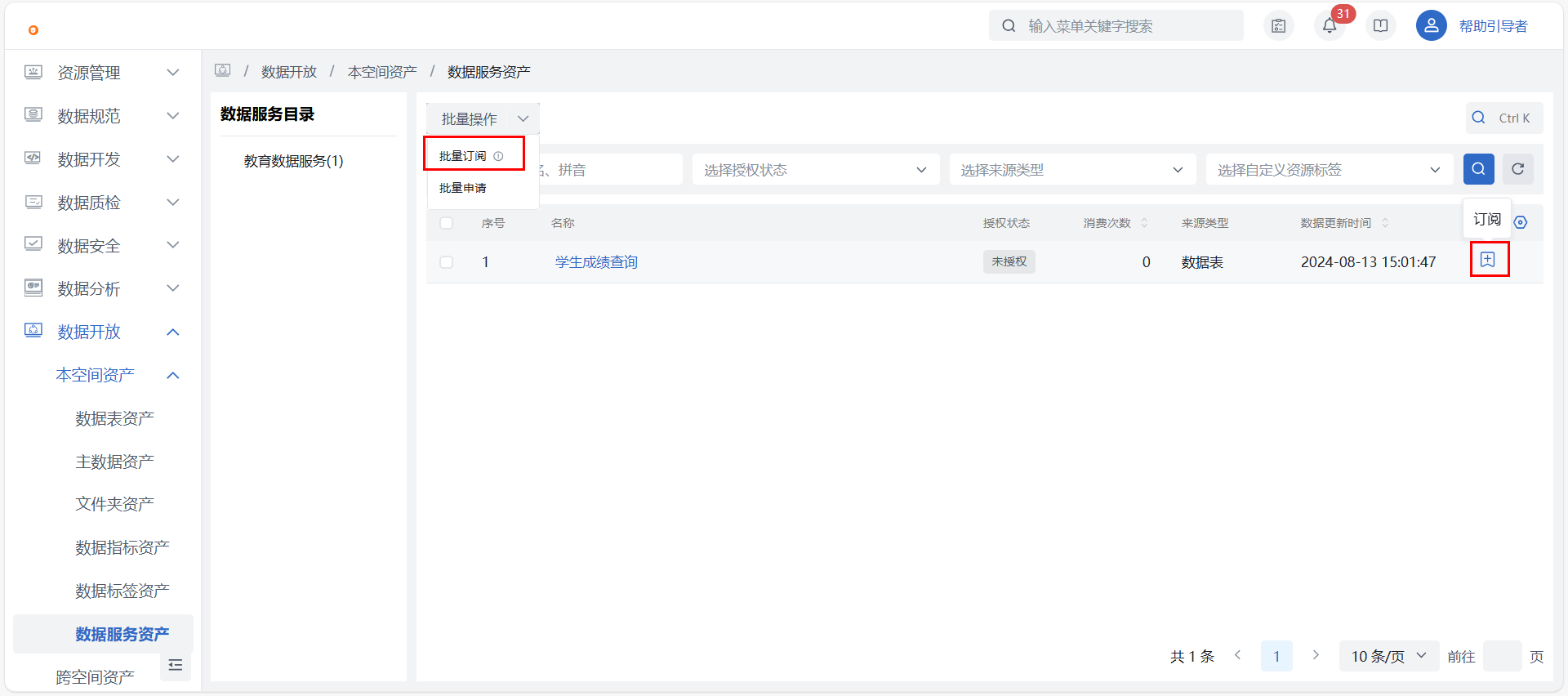Click the 数据分析 sidebar icon
Viewport: 1568px width, 696px height.
(33, 288)
